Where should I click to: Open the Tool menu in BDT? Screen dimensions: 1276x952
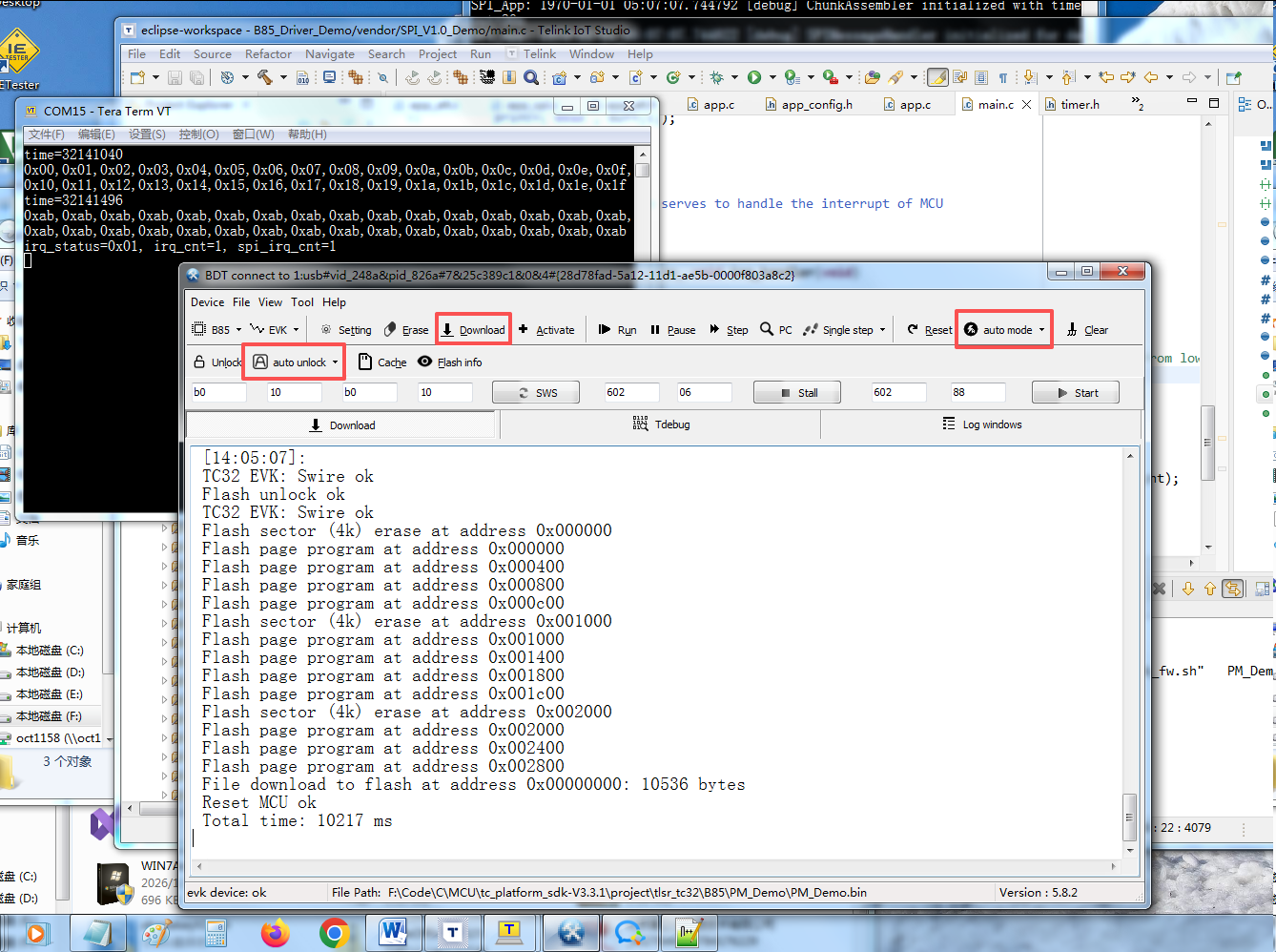(302, 302)
